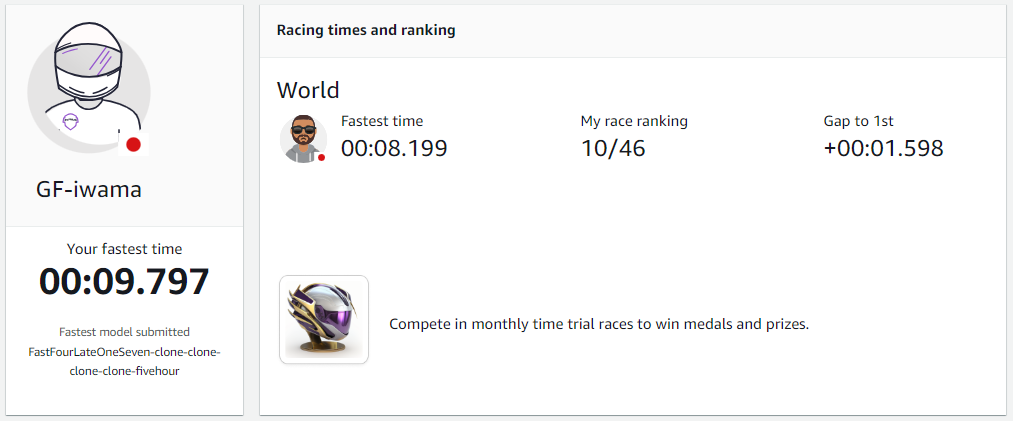This screenshot has height=421, width=1013.
Task: Open the purple gold helmet trophy thumbnail
Action: click(x=324, y=320)
